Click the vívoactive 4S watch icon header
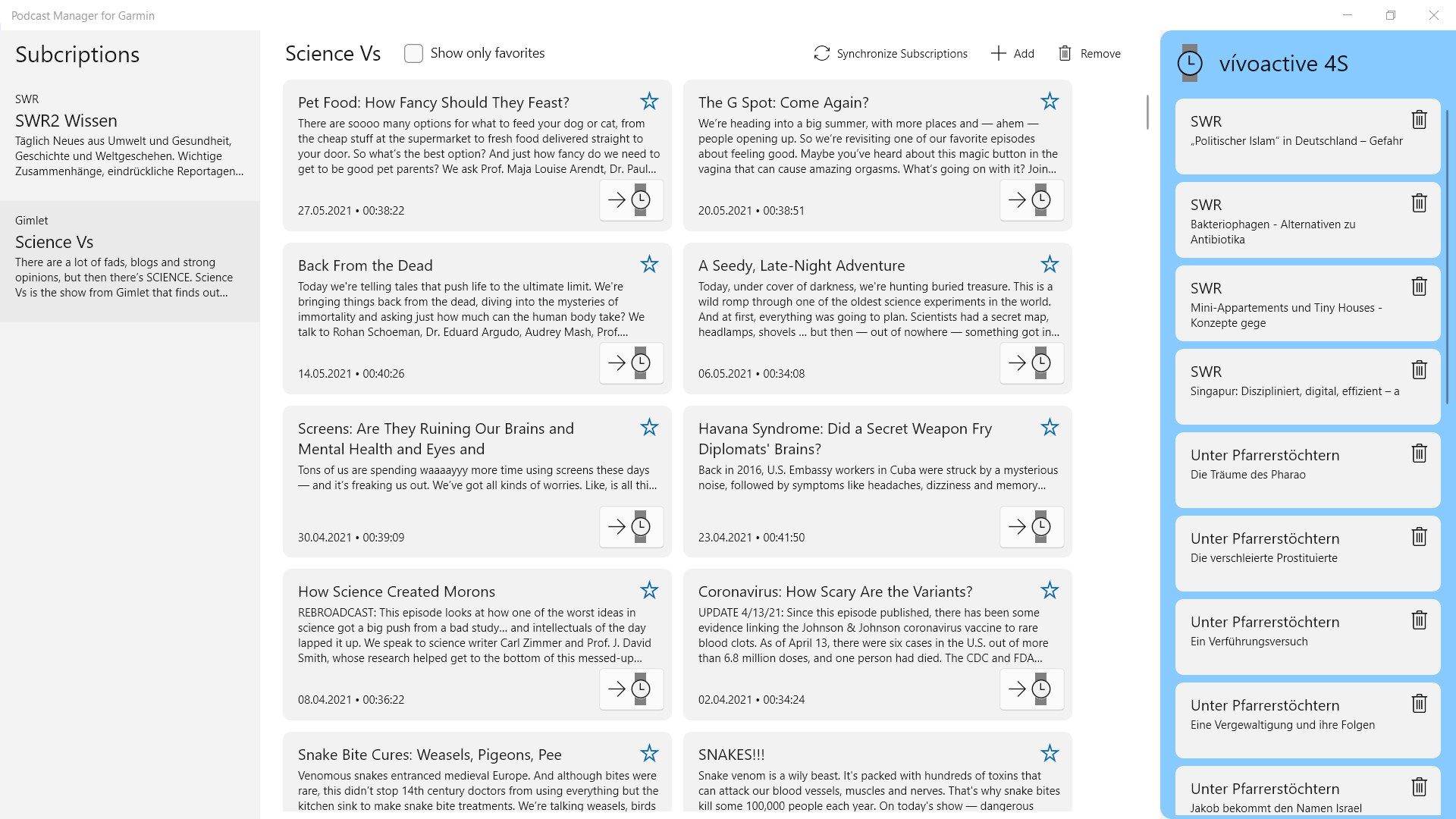Viewport: 1456px width, 819px height. (x=1190, y=63)
